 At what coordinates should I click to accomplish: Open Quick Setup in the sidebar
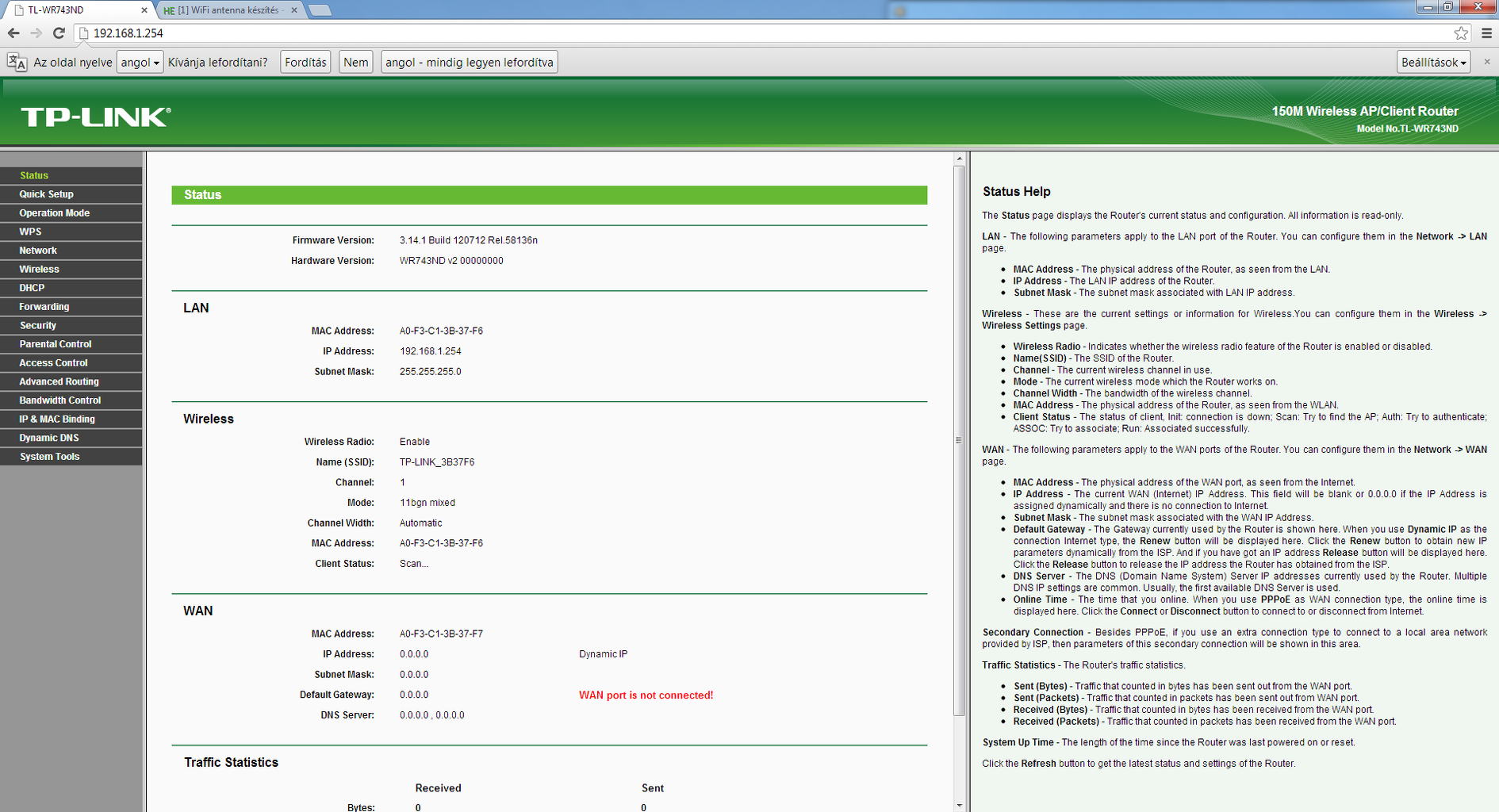pyautogui.click(x=71, y=194)
